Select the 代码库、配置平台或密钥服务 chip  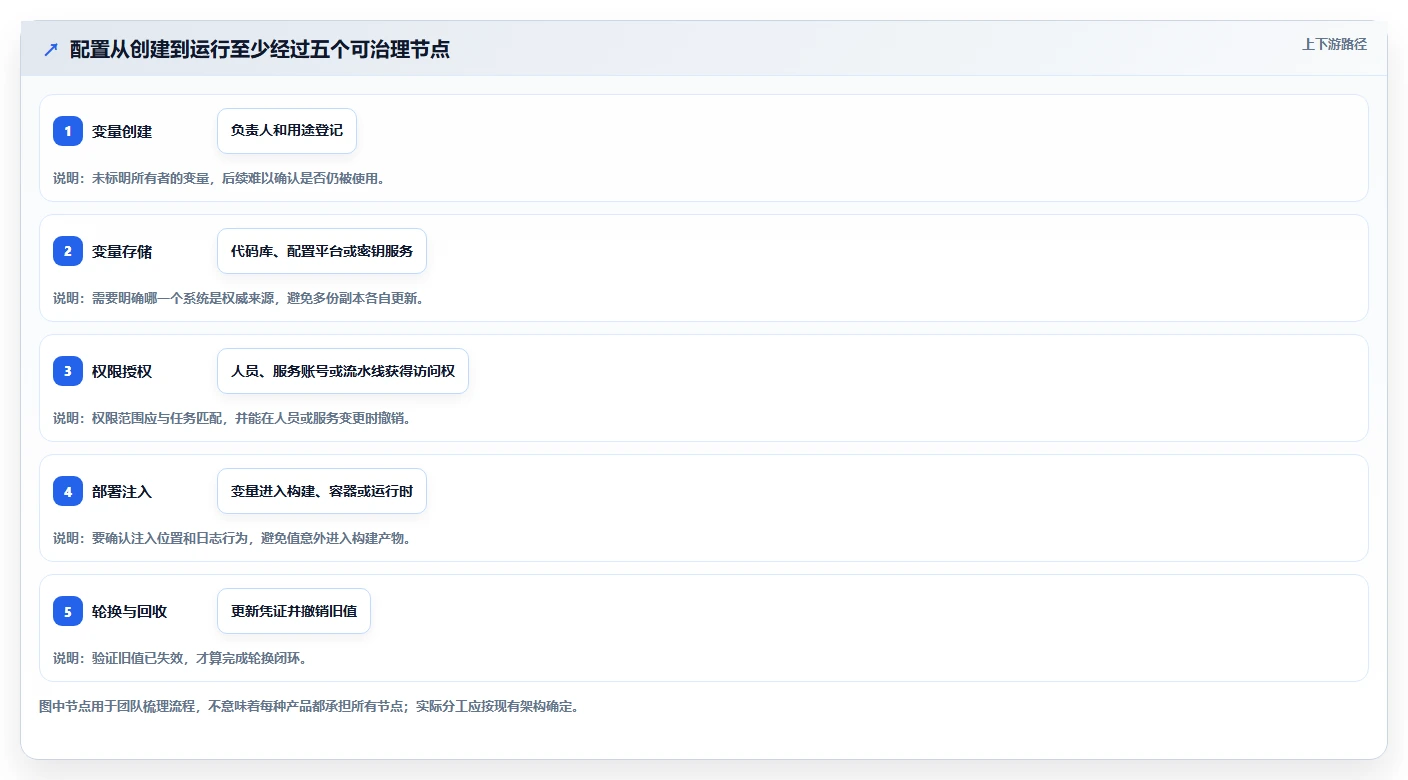[322, 251]
